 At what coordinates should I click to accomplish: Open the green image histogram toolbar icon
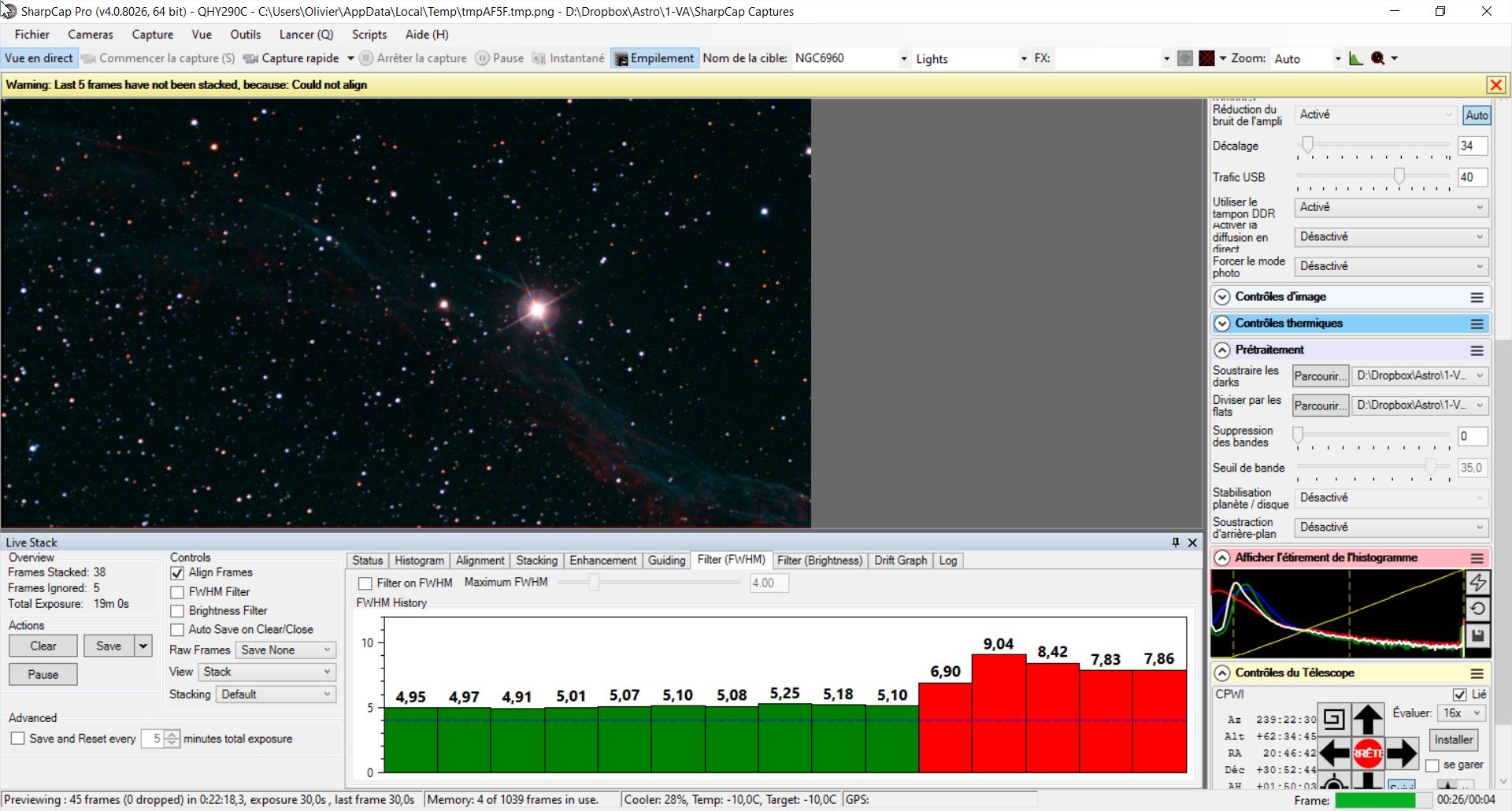(x=1356, y=58)
